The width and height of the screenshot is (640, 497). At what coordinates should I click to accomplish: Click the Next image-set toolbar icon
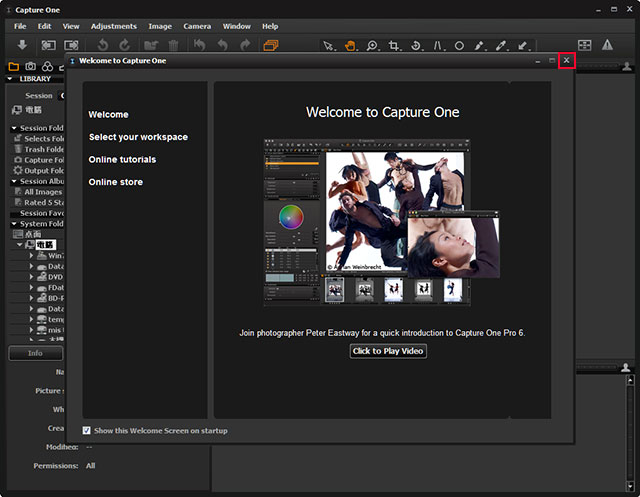click(x=71, y=45)
